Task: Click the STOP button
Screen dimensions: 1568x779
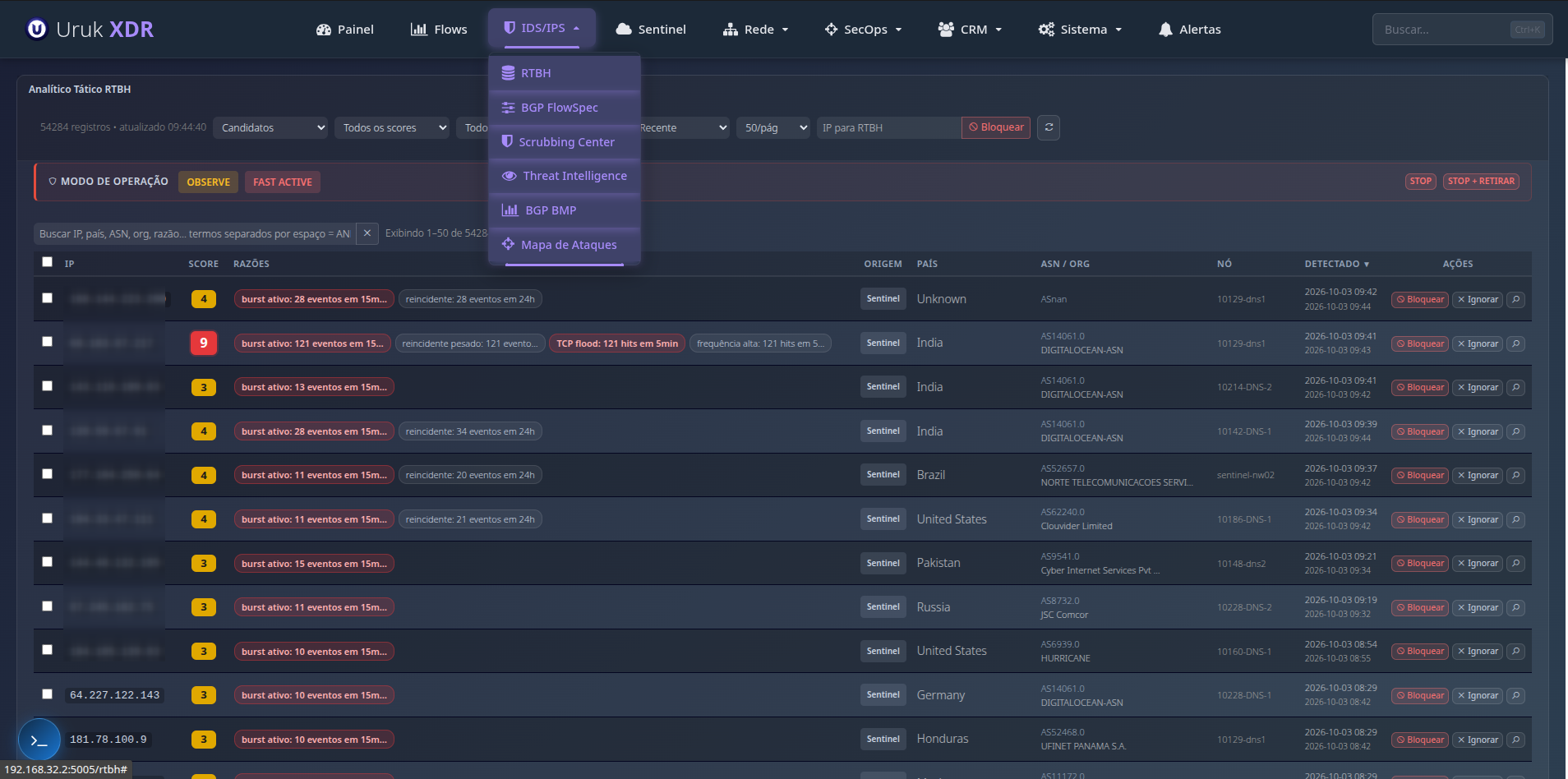Action: (1420, 182)
